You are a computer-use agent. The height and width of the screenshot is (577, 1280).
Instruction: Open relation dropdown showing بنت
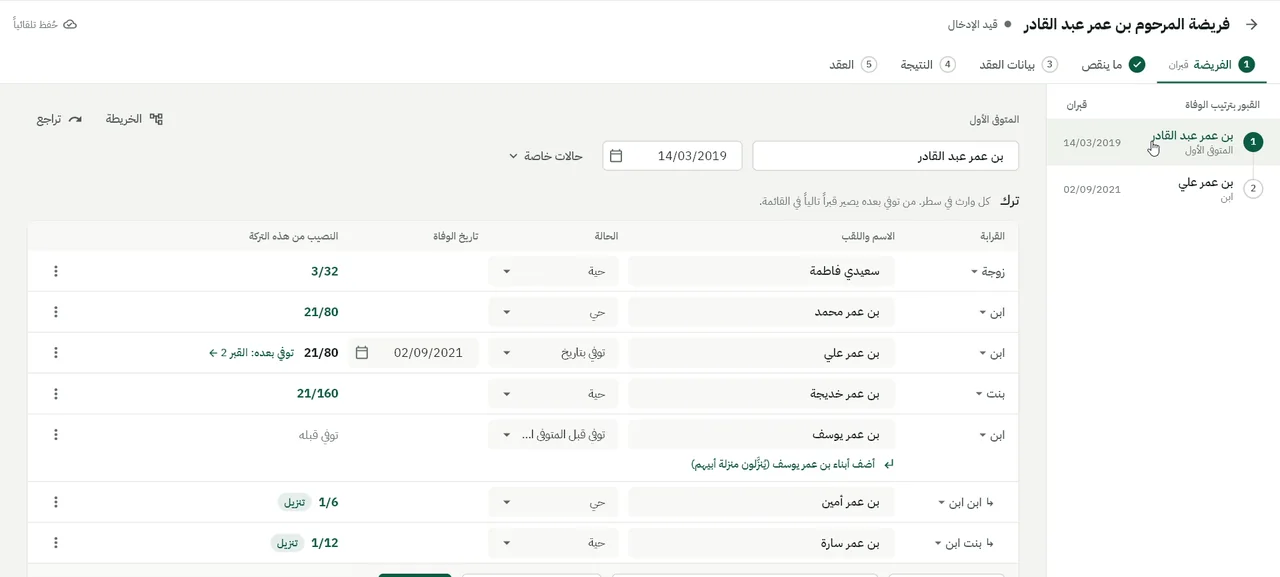tap(990, 394)
